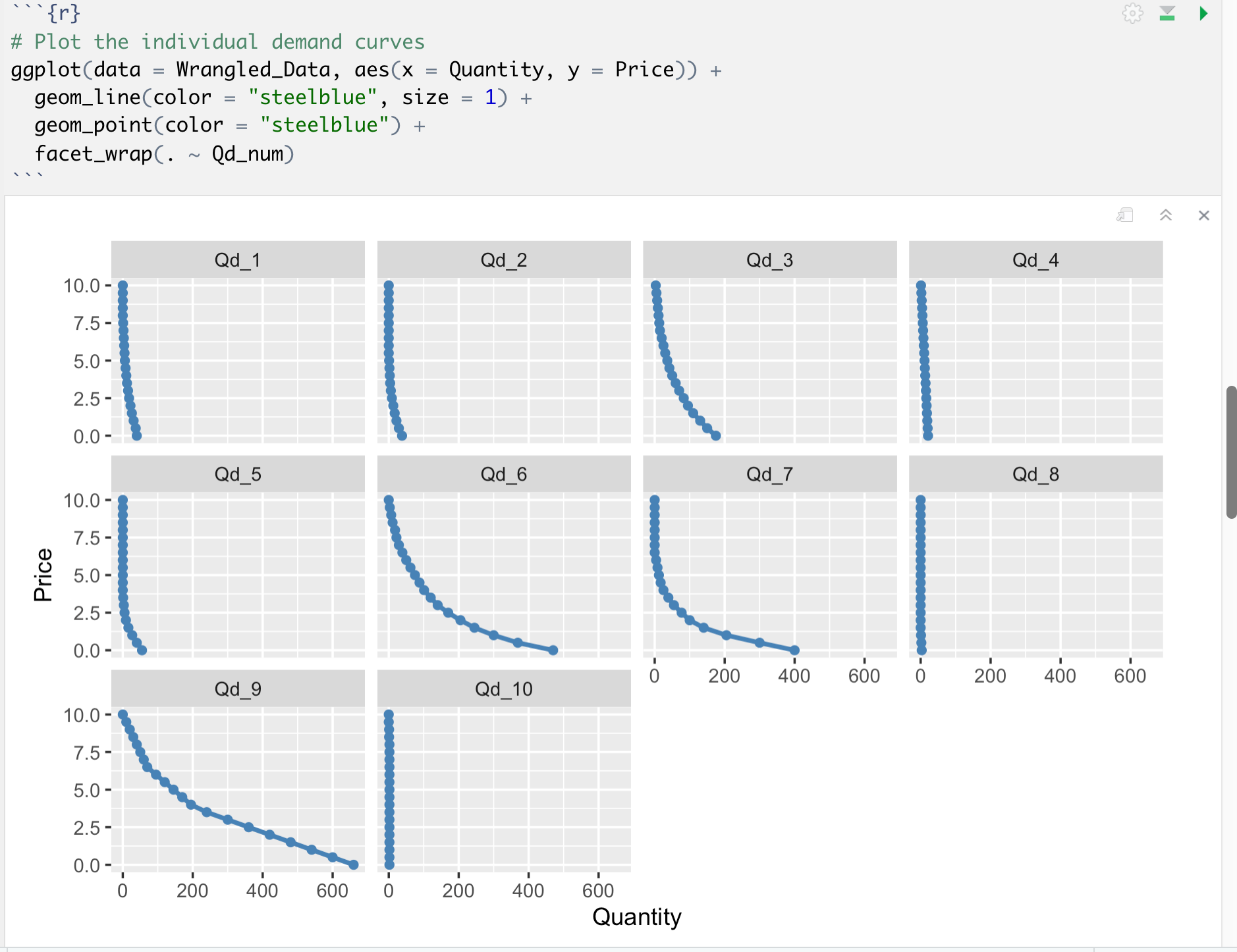This screenshot has width=1237, height=952.
Task: Click the "steelblue" string in geom_line
Action: pyautogui.click(x=313, y=97)
